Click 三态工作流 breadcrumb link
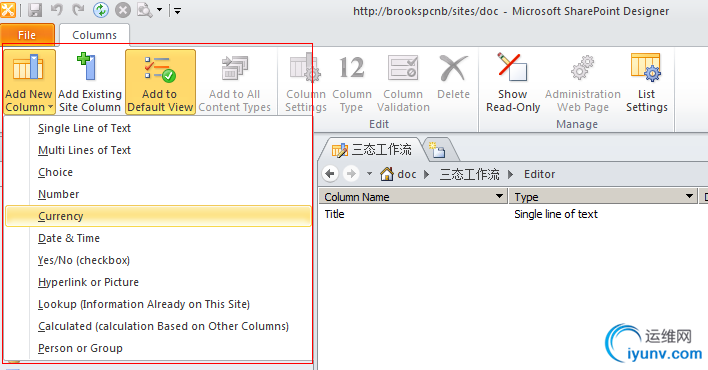Viewport: 708px width, 370px height. coord(470,174)
